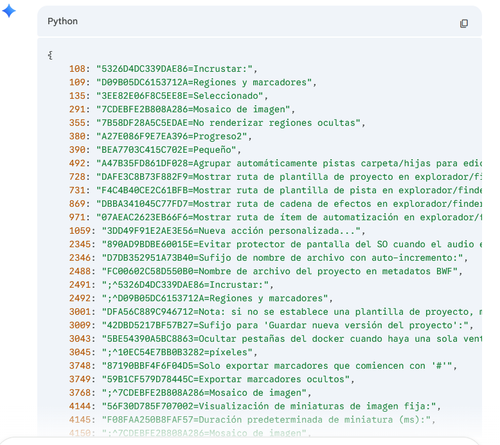
Task: Click the 'Mosaico de imagen' line 291
Action: [x=182, y=109]
